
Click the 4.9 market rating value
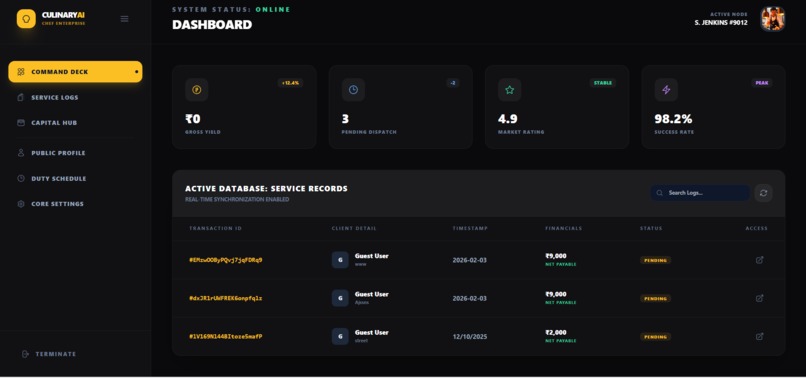pyautogui.click(x=507, y=119)
